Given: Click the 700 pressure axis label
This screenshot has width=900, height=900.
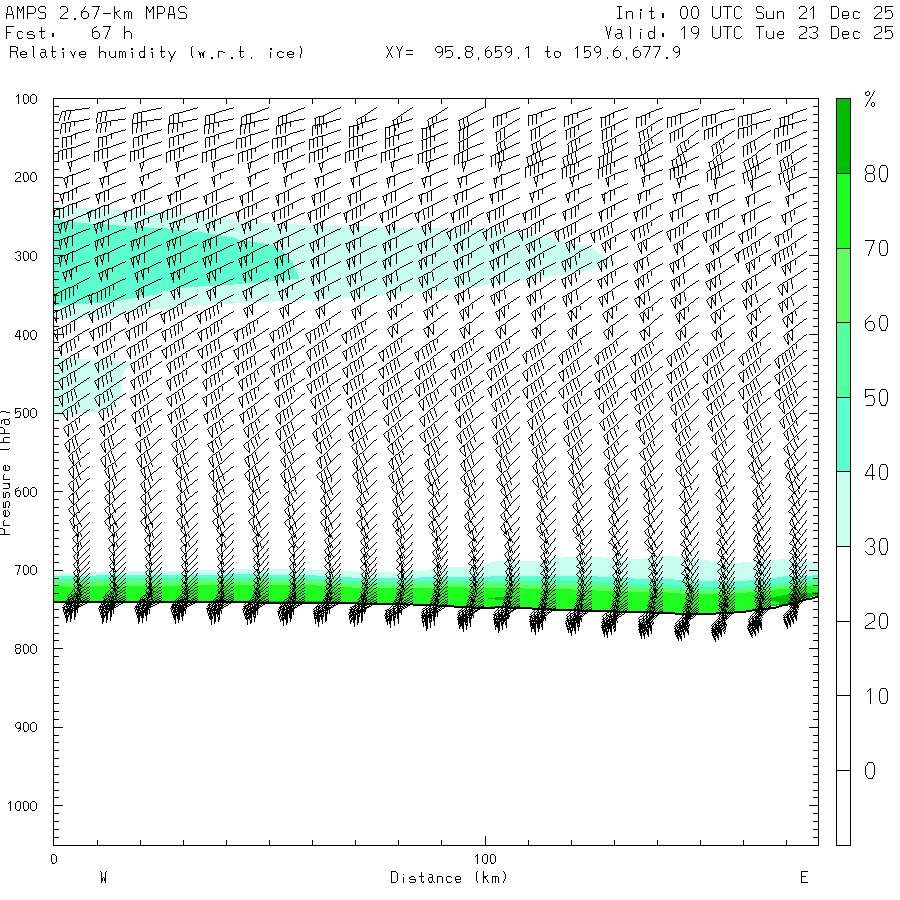Looking at the screenshot, I should [x=26, y=570].
